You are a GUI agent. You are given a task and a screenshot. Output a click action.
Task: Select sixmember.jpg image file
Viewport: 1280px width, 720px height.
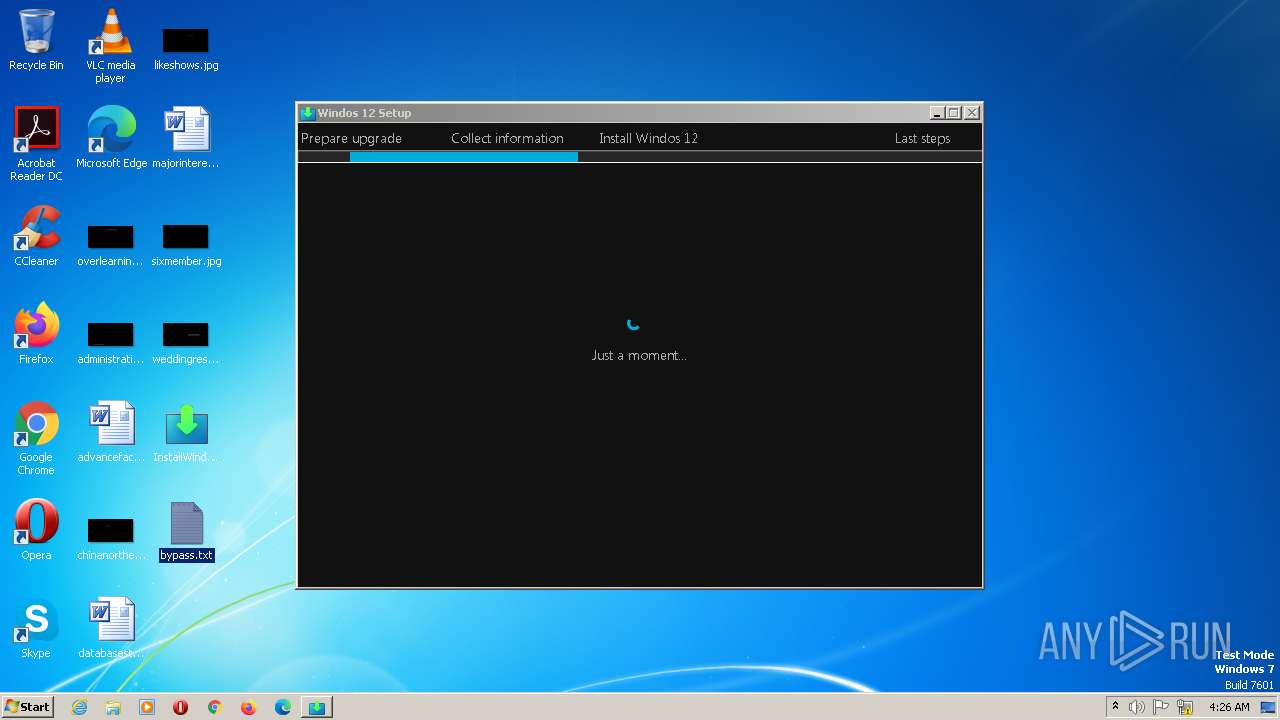pyautogui.click(x=186, y=246)
